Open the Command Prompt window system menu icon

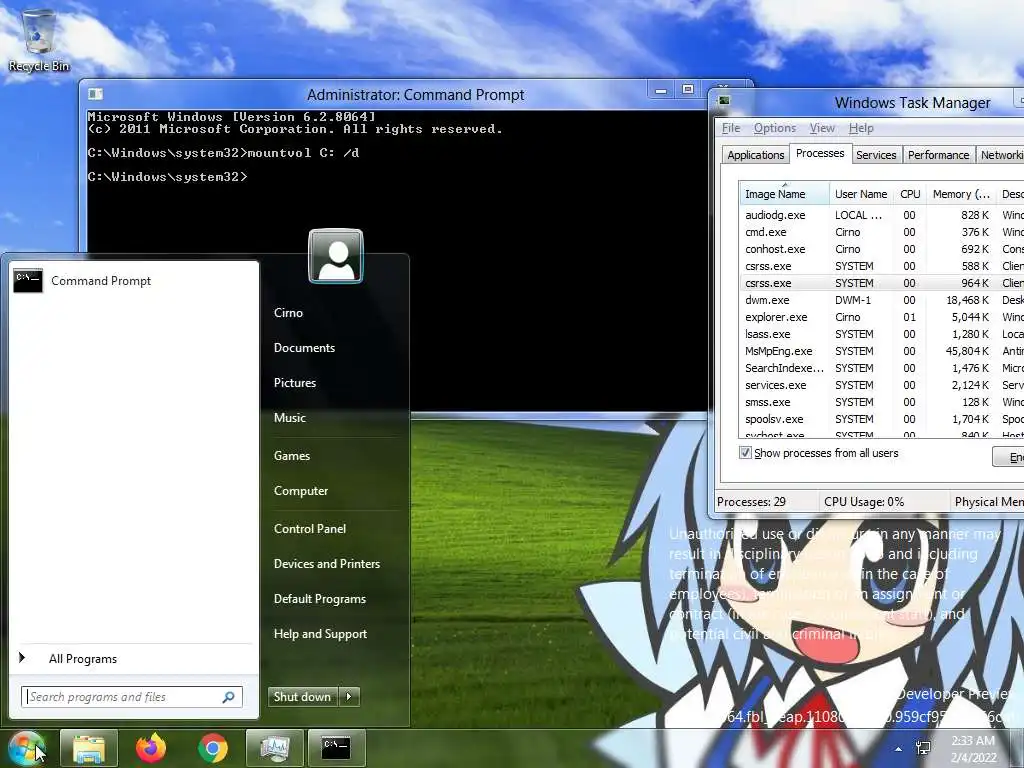click(x=95, y=95)
